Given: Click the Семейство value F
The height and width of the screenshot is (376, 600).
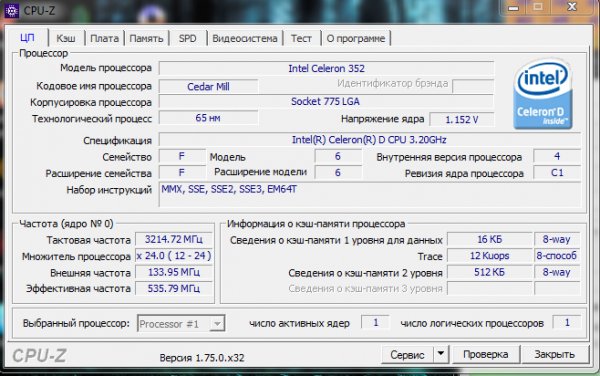Looking at the screenshot, I should 182,156.
